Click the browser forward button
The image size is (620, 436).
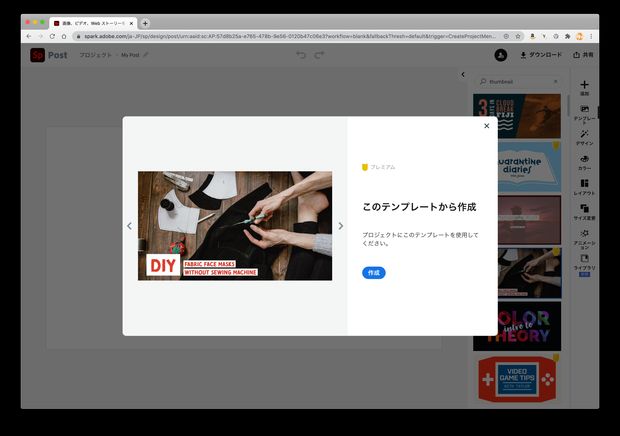(x=40, y=36)
